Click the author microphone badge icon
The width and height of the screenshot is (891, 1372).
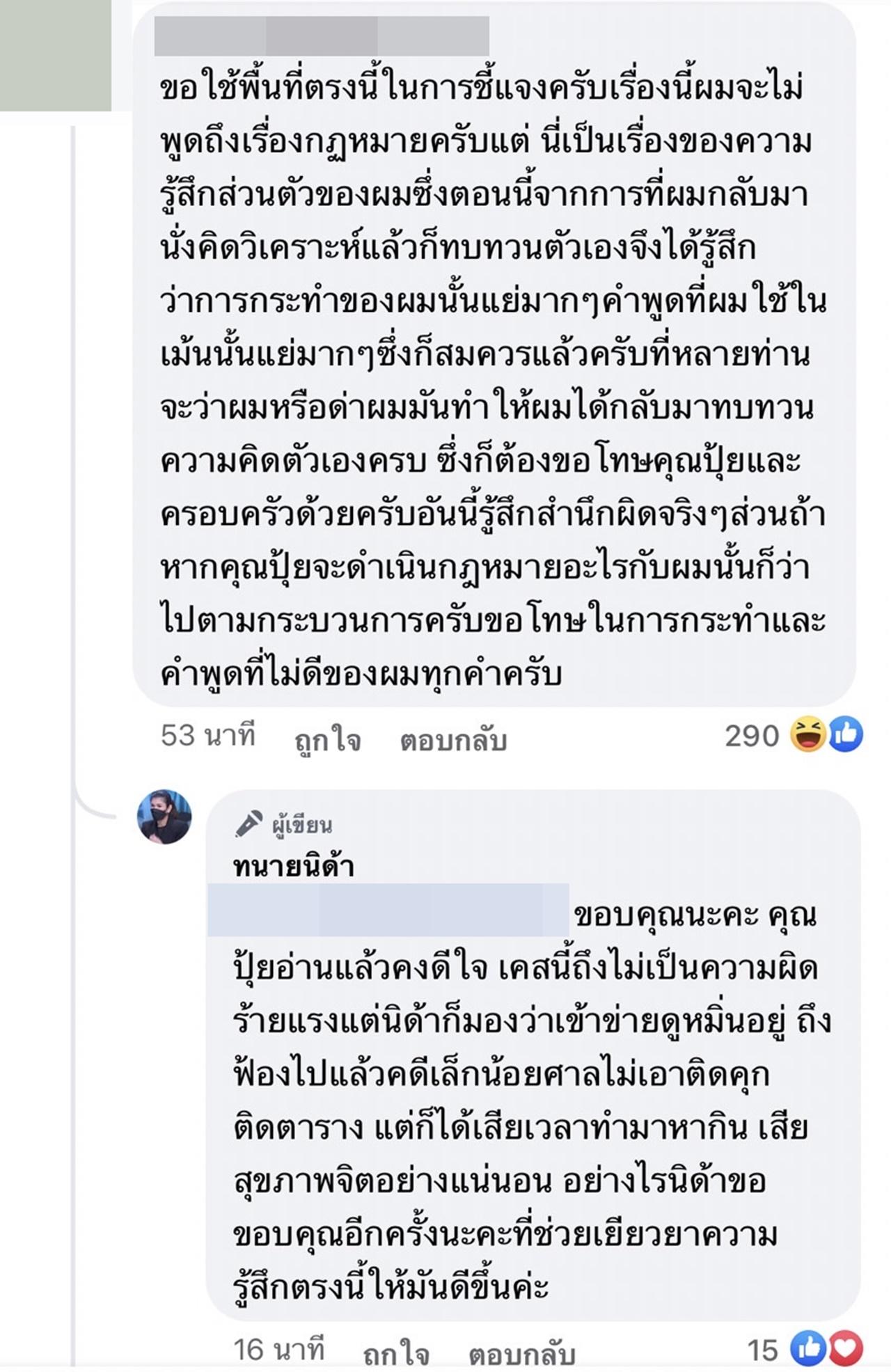click(x=249, y=824)
